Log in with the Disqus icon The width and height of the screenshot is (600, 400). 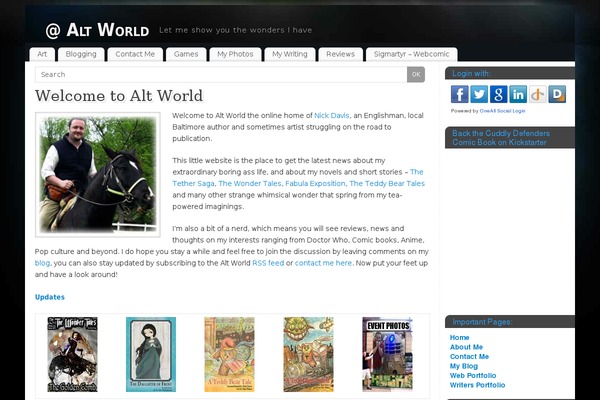557,94
